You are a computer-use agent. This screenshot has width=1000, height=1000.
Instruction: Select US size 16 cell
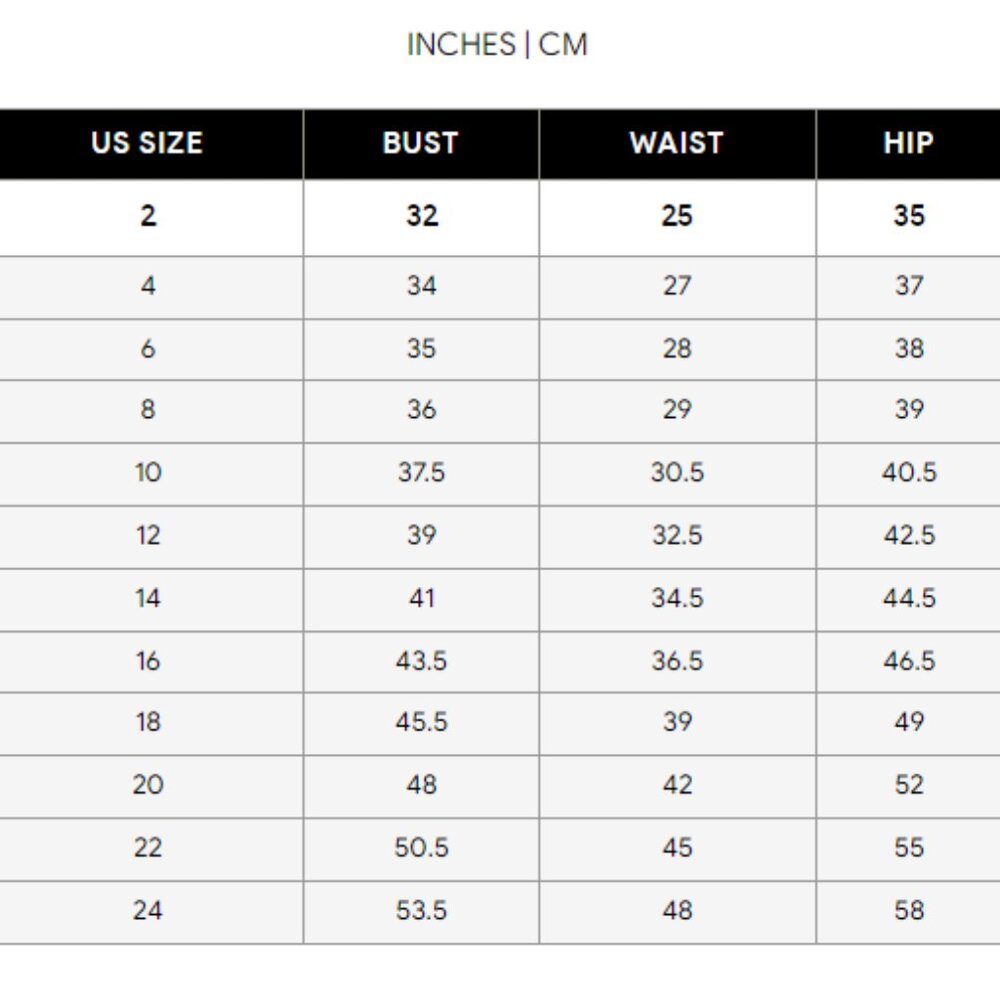148,661
